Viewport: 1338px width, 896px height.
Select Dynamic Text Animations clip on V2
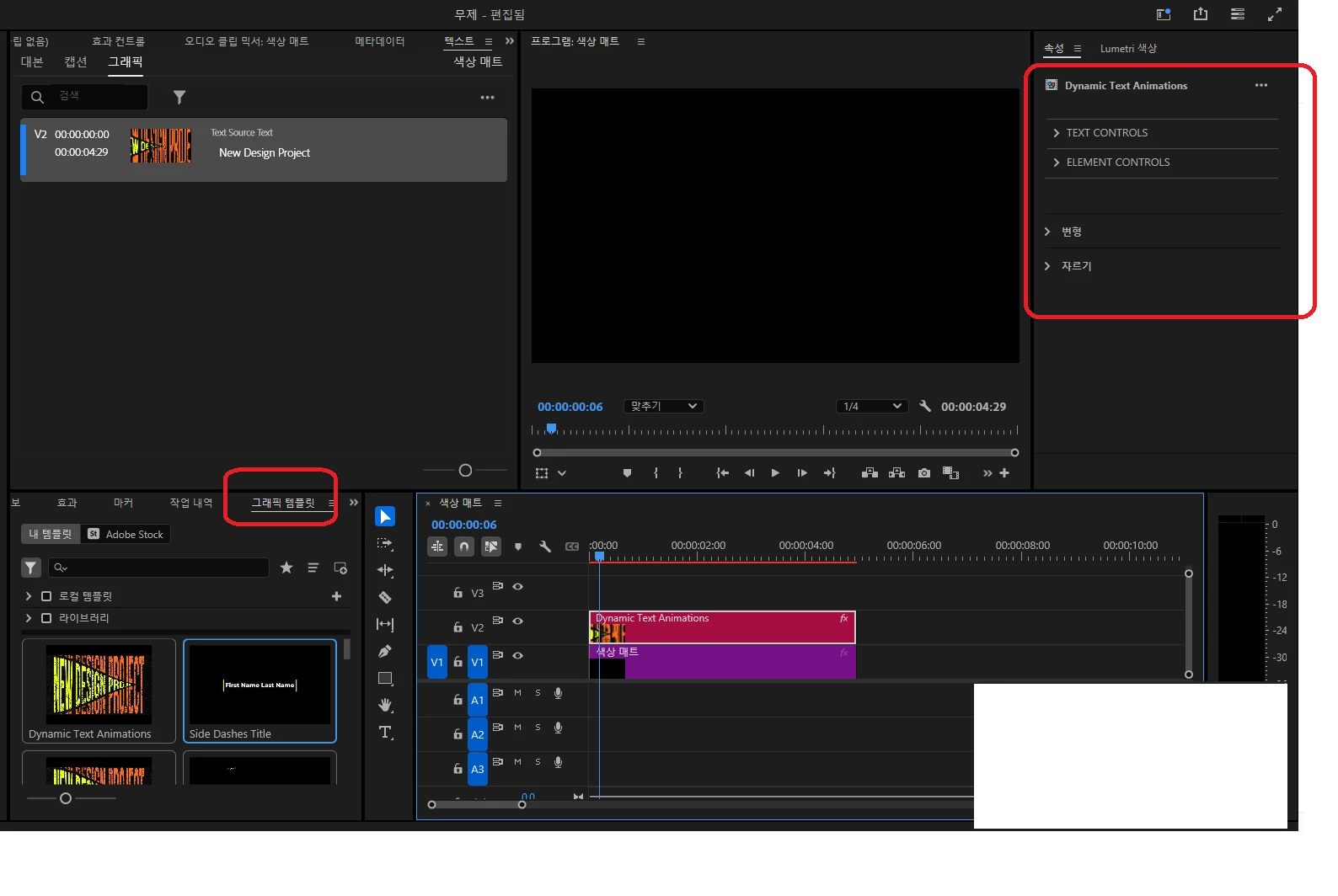tap(722, 627)
